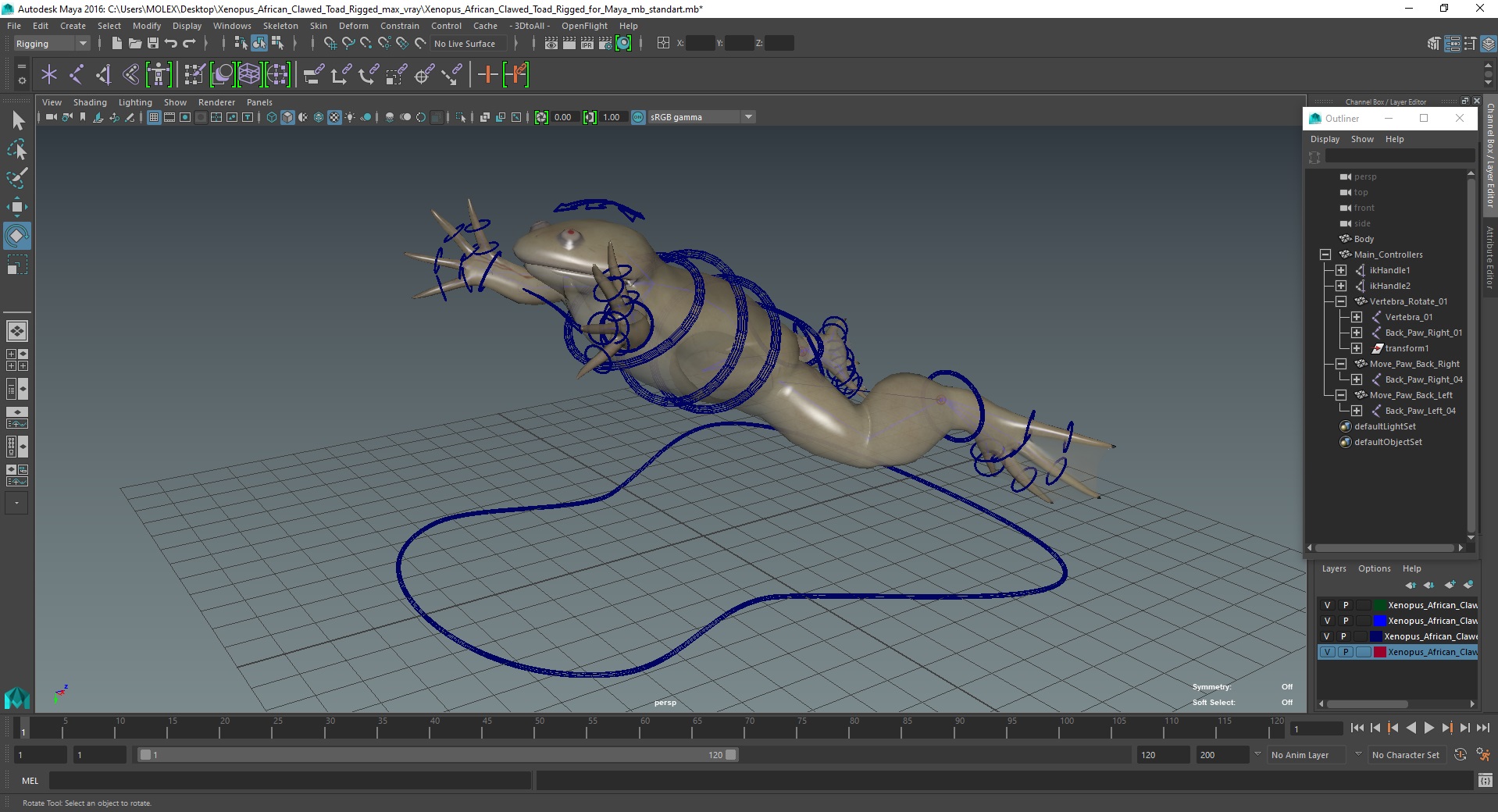The image size is (1498, 812).
Task: Choose the Paint Selection tool
Action: point(16,178)
